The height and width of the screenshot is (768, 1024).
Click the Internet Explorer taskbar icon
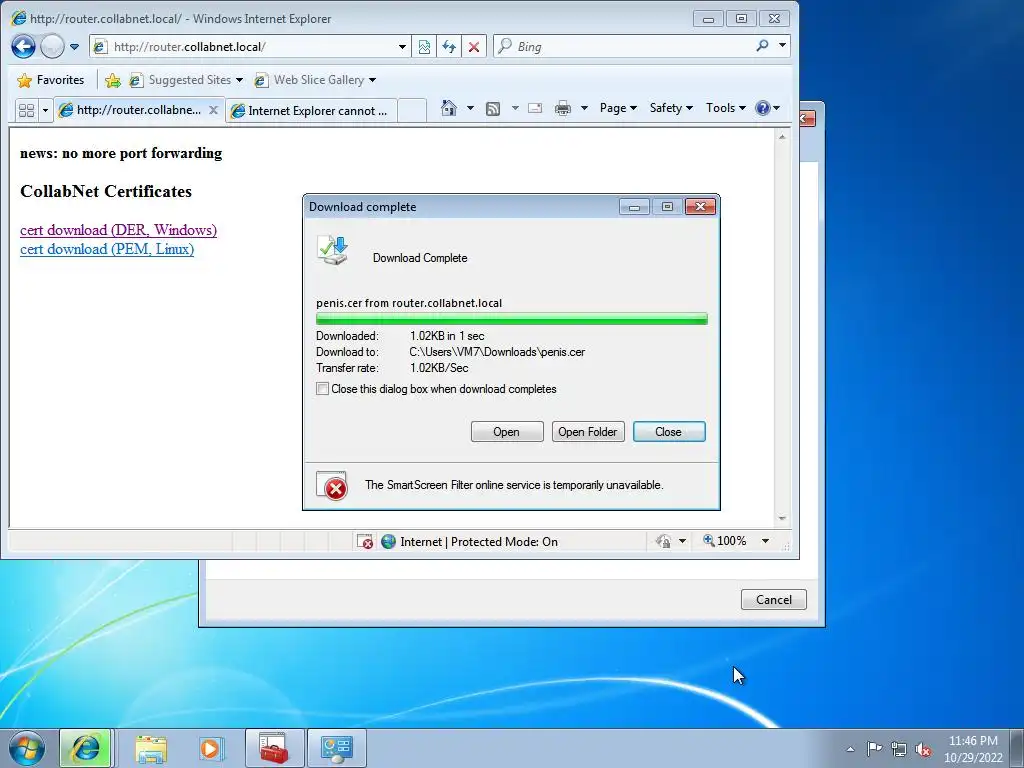point(86,748)
